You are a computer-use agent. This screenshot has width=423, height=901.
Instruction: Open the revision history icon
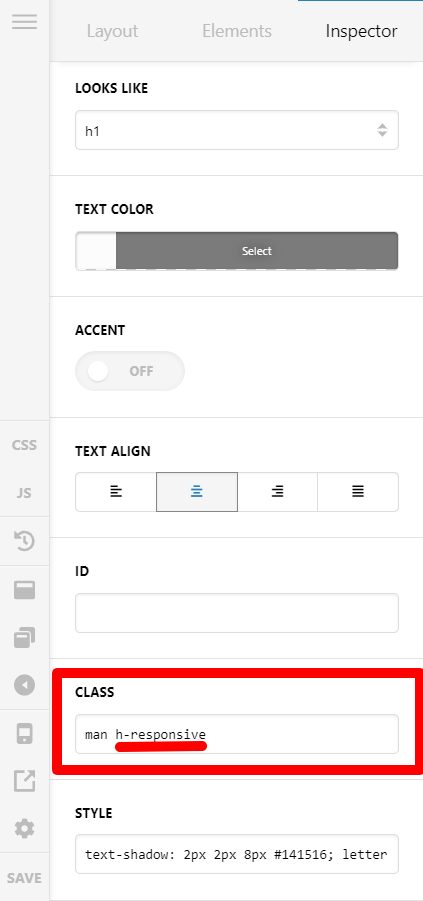(x=24, y=541)
